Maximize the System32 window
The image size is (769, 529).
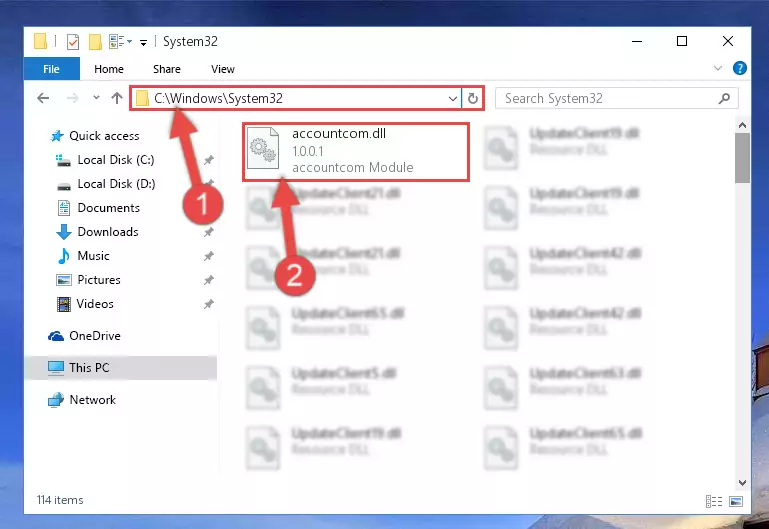pos(682,41)
